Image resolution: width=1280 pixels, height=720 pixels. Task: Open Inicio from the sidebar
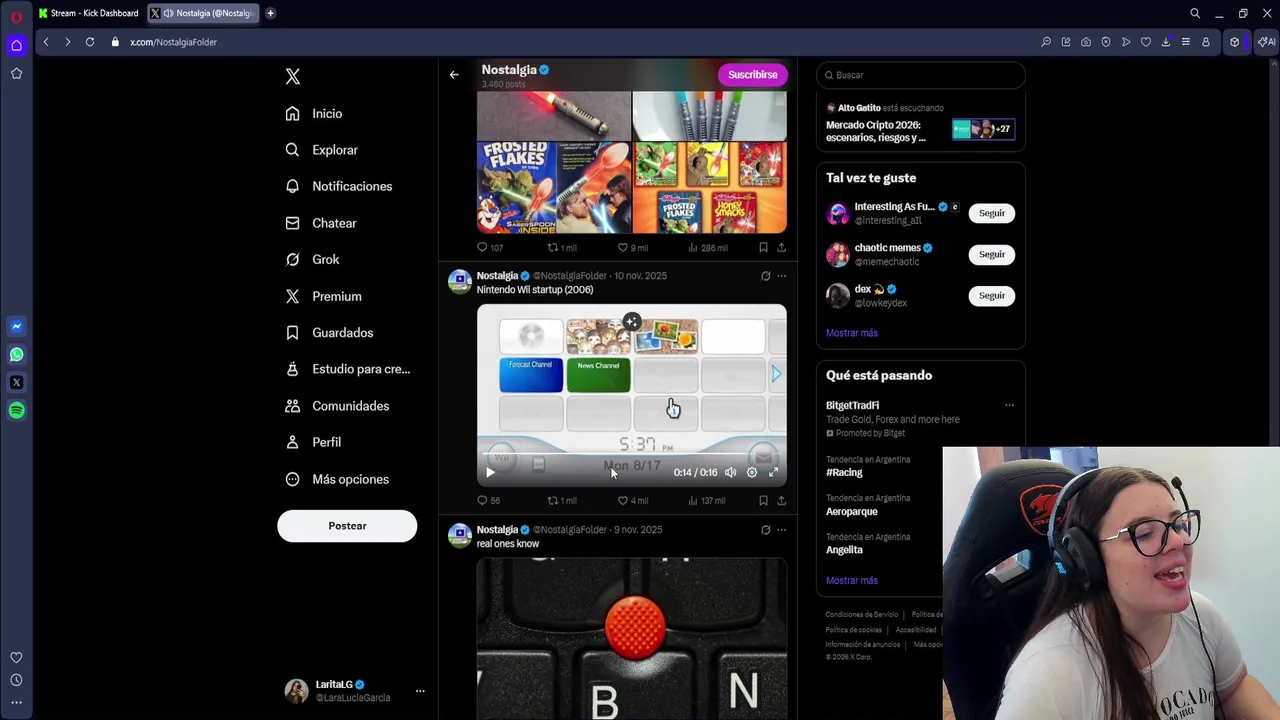point(314,114)
